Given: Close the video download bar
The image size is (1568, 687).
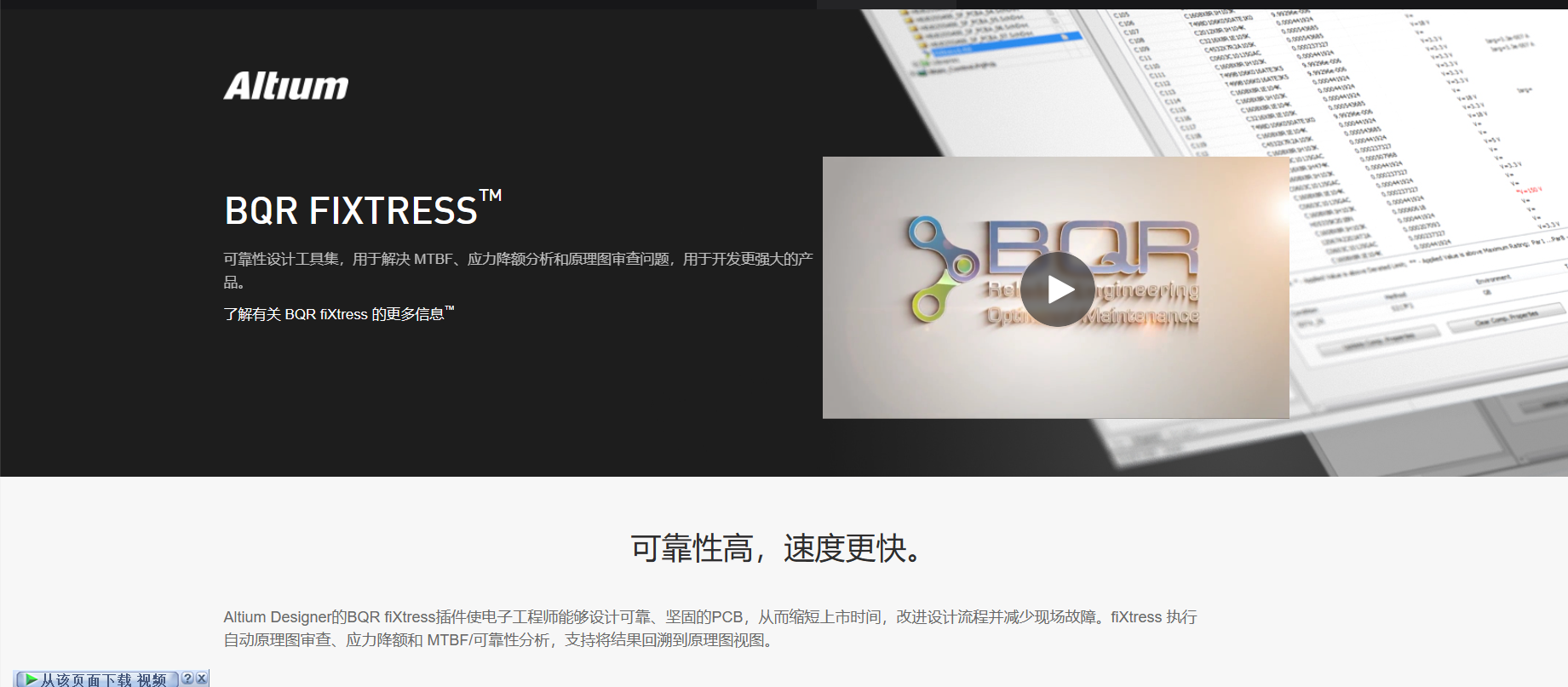Looking at the screenshot, I should click(202, 678).
